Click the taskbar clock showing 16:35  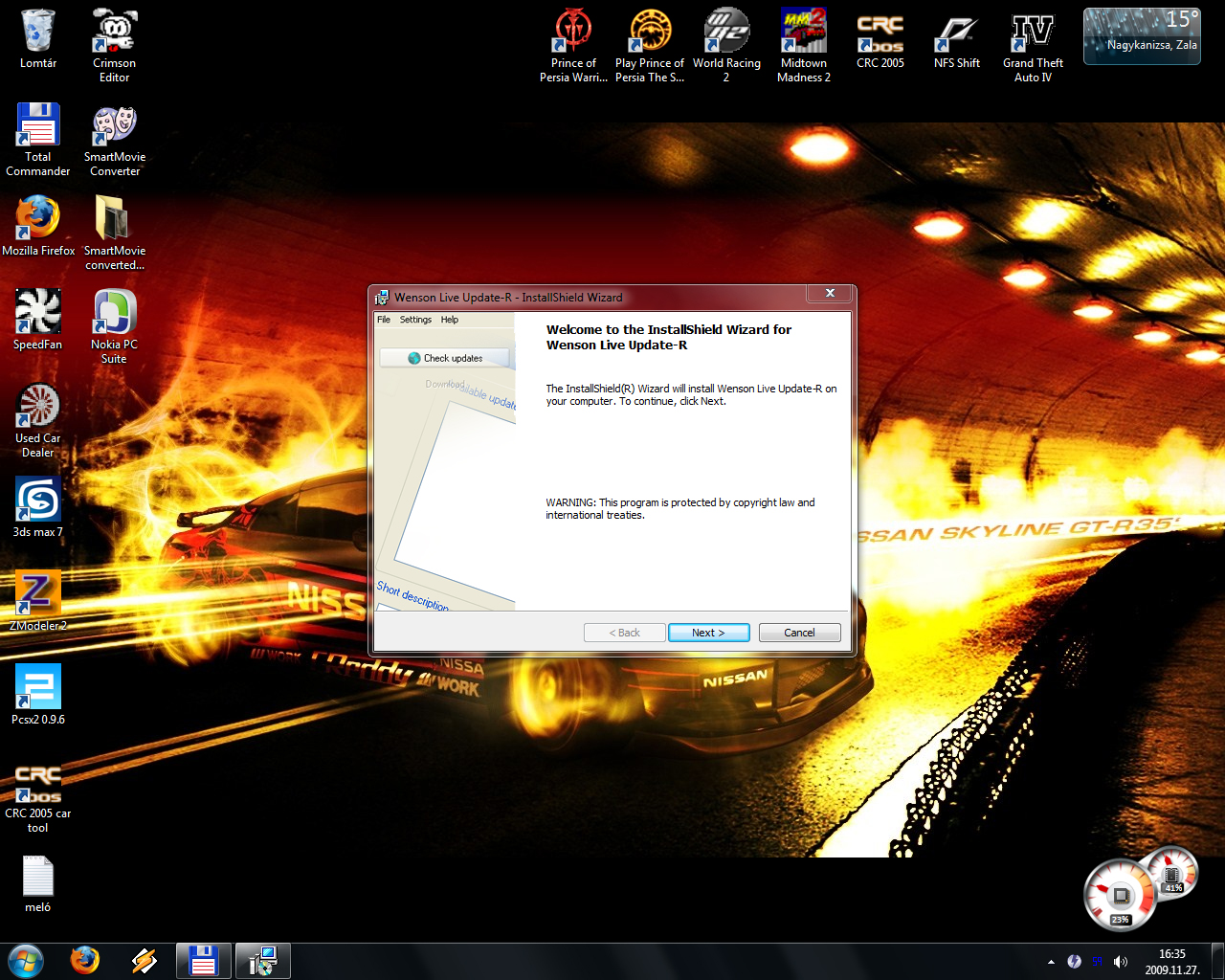pos(1171,962)
